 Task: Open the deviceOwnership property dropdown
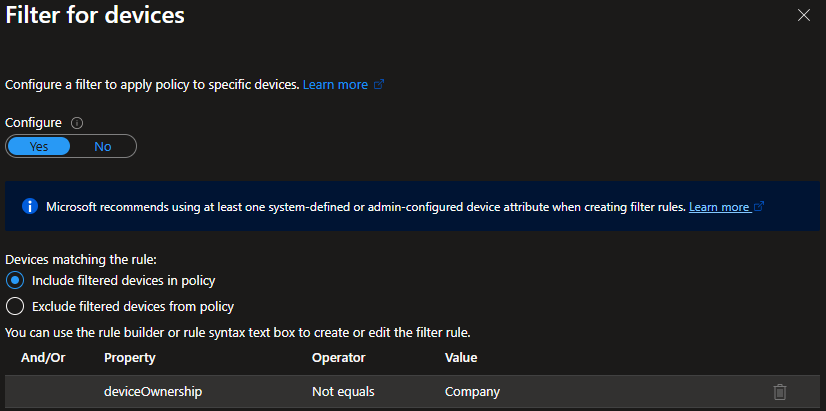coord(152,392)
